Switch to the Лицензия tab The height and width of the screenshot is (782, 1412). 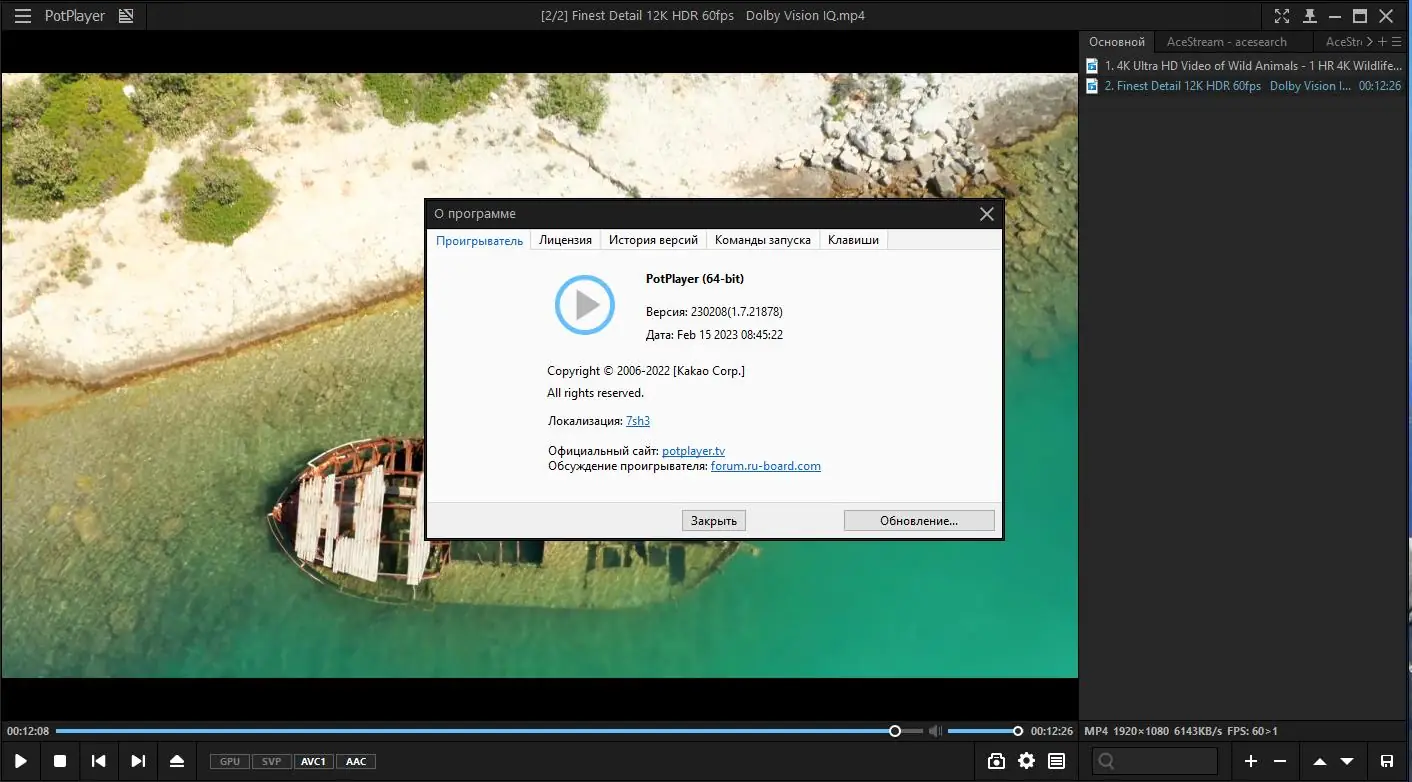565,240
